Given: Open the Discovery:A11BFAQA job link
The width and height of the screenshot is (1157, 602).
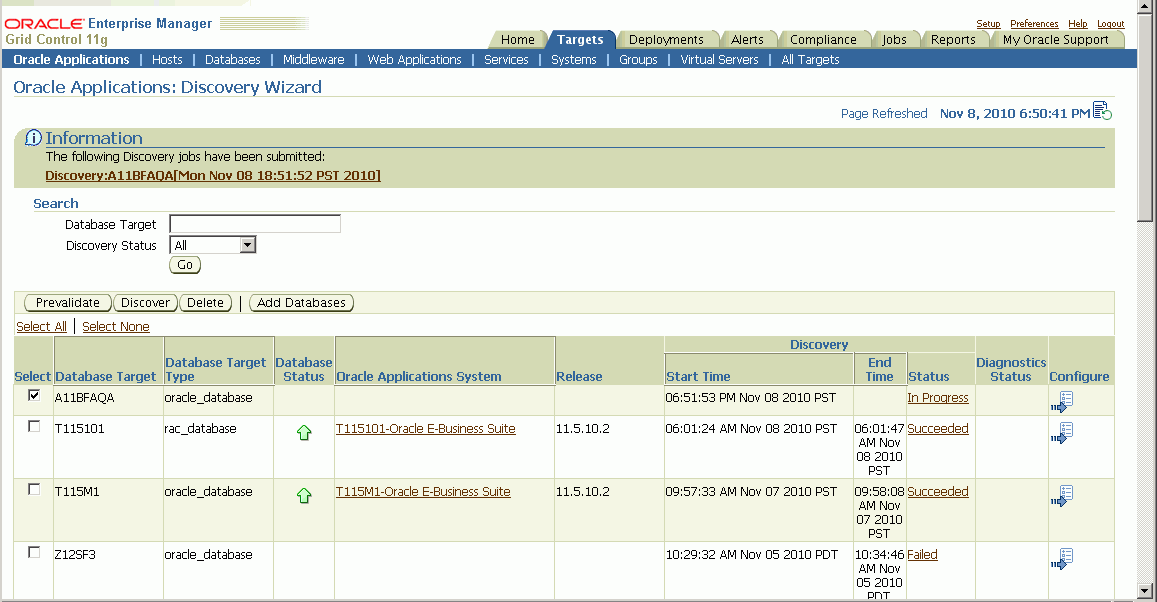Looking at the screenshot, I should pos(213,176).
